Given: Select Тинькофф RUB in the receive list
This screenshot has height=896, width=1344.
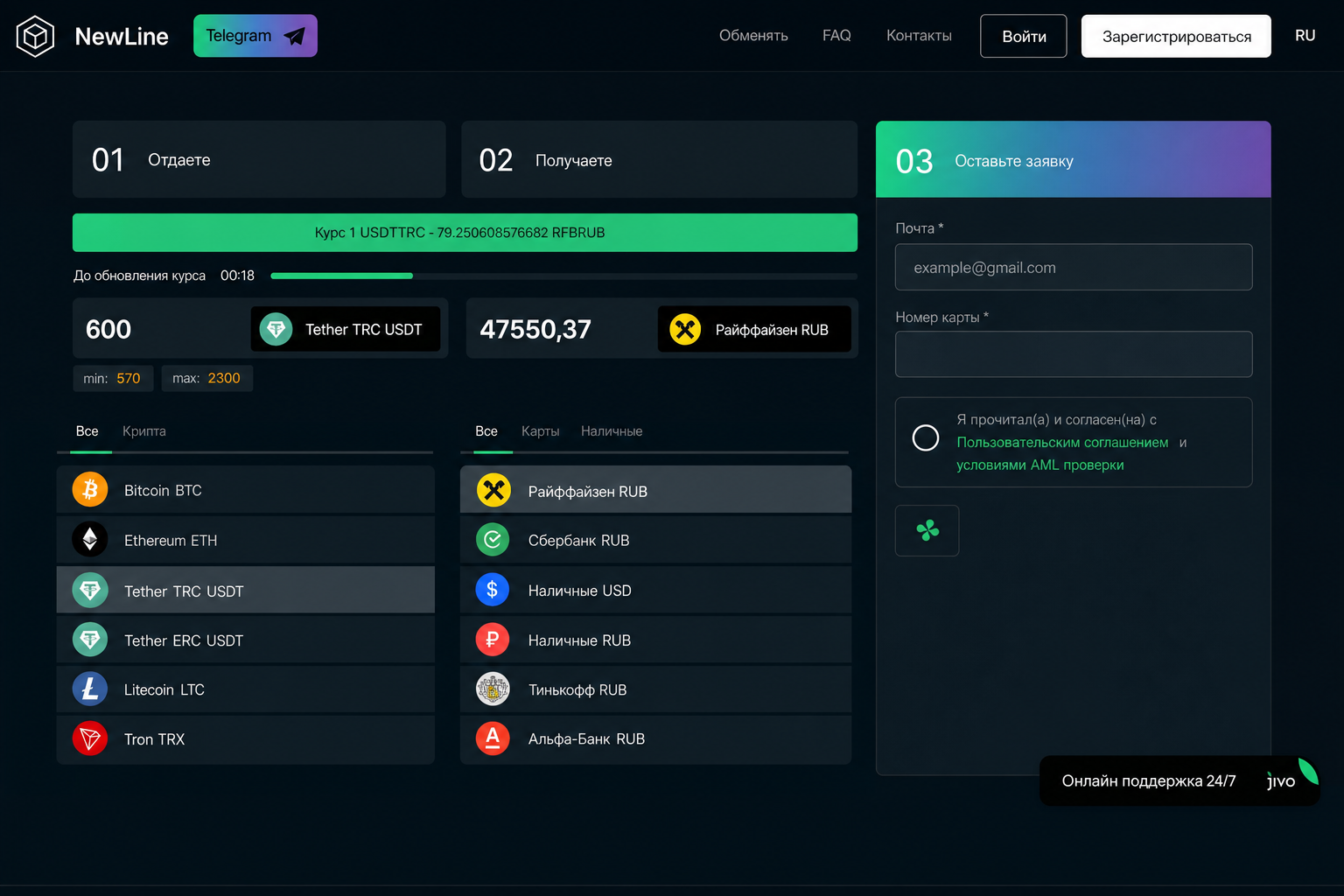Looking at the screenshot, I should click(x=655, y=689).
